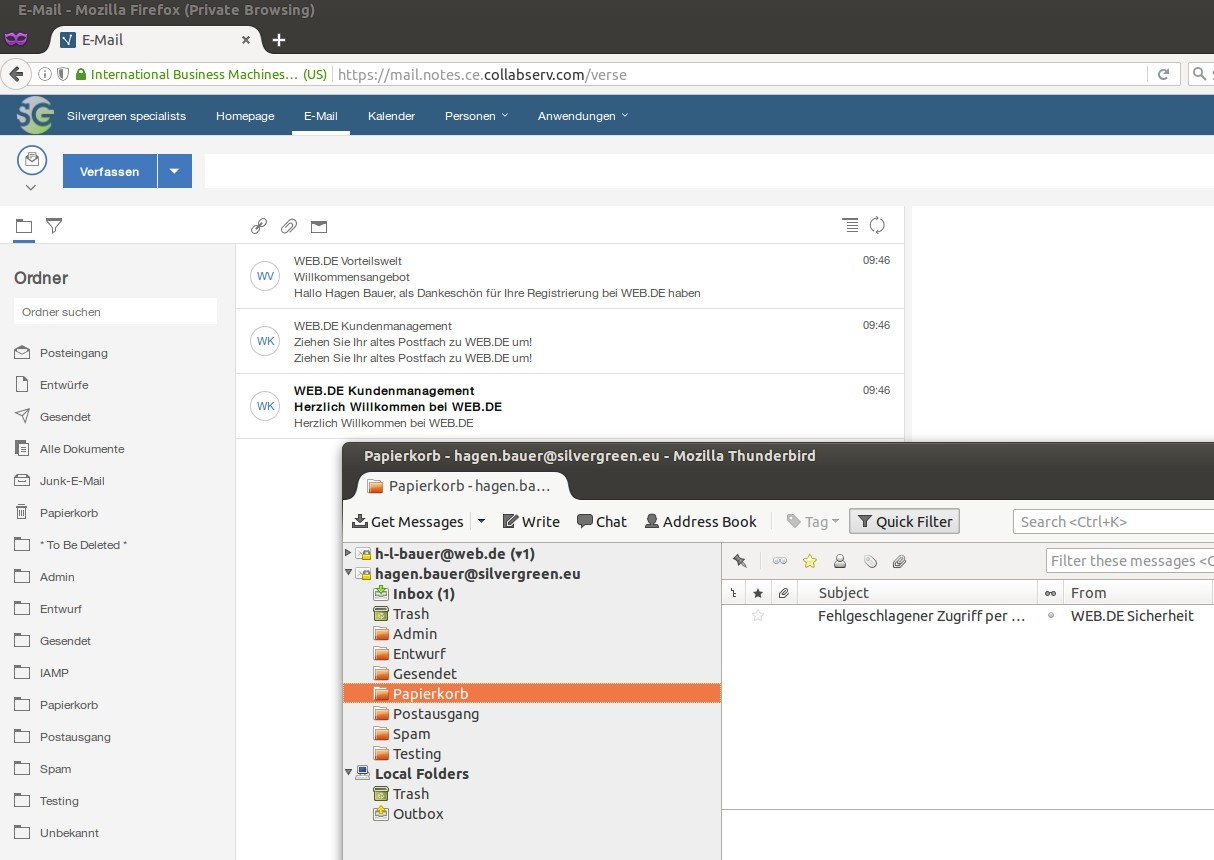Click the unread envelope filter icon in Verse
Viewport: 1214px width, 860px height.
pos(319,226)
